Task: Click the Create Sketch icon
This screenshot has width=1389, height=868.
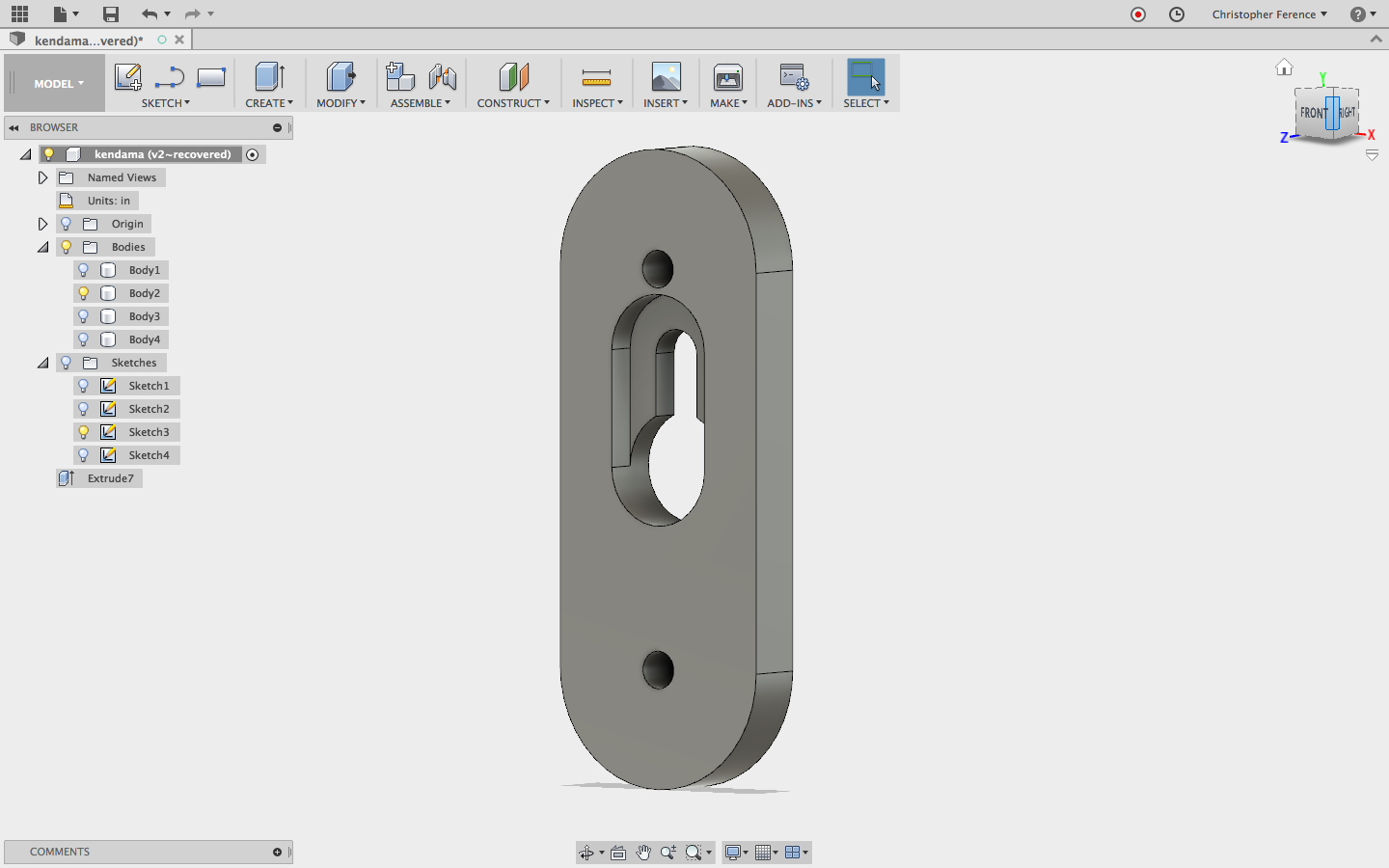Action: tap(128, 77)
